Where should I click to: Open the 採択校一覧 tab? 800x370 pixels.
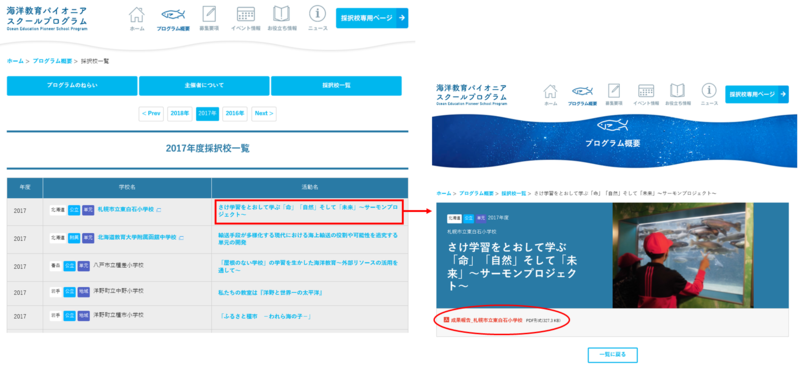pos(336,86)
